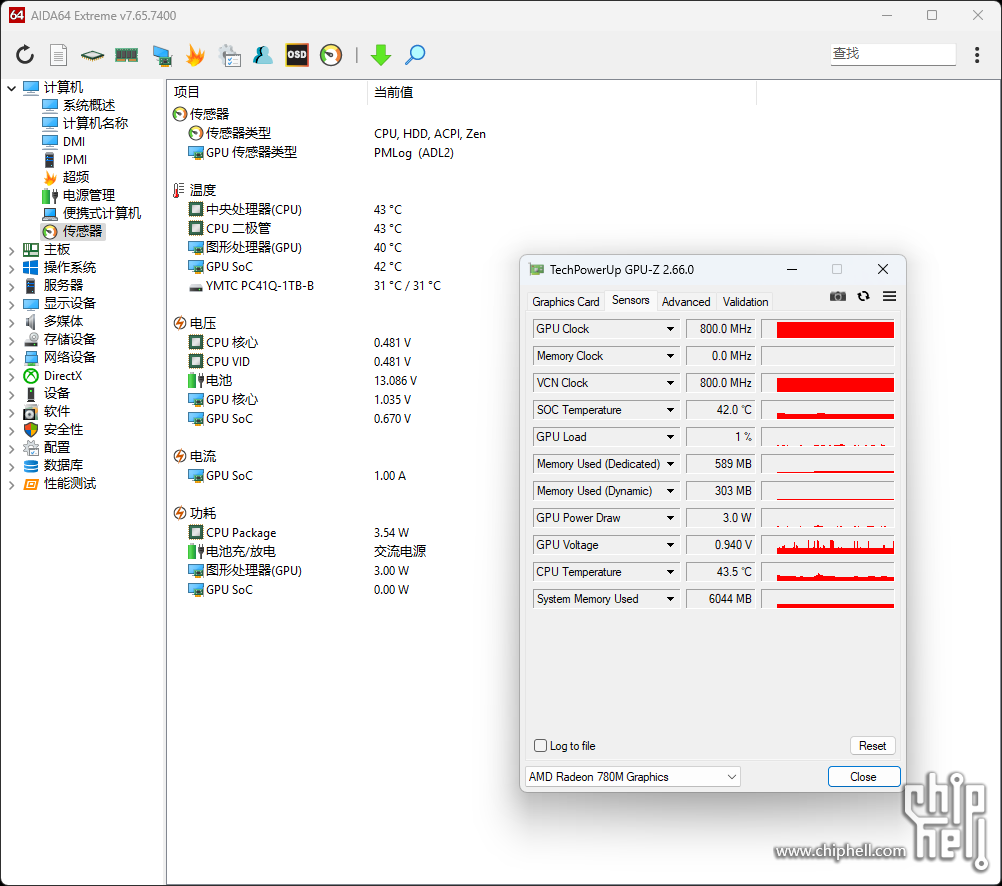Image resolution: width=1002 pixels, height=886 pixels.
Task: Select 系统概述 in the tree
Action: click(x=89, y=105)
